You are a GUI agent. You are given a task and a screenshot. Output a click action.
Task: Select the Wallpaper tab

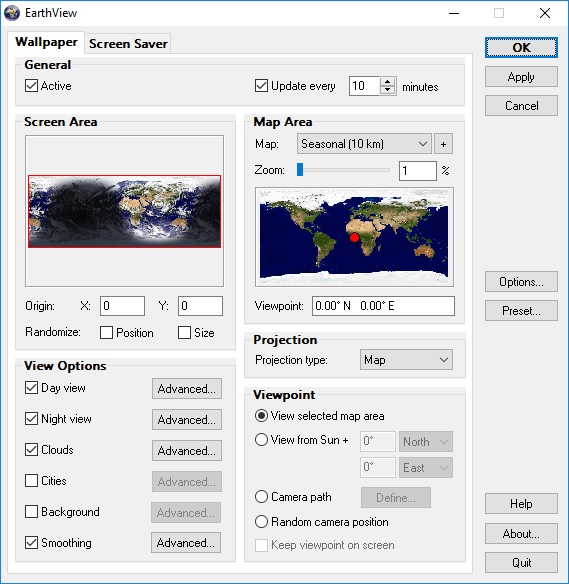46,42
